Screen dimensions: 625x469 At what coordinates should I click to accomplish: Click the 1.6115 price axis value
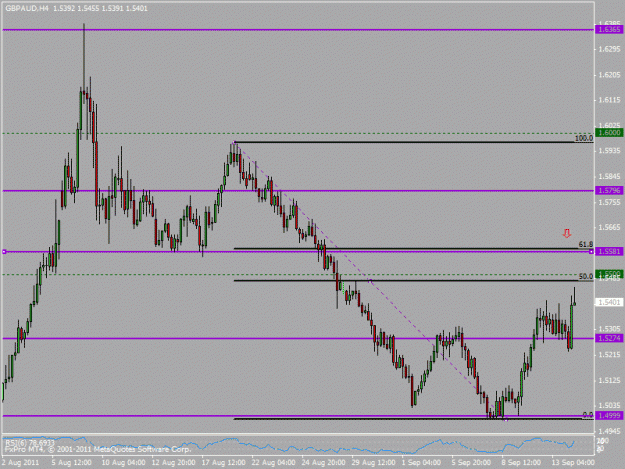point(609,100)
